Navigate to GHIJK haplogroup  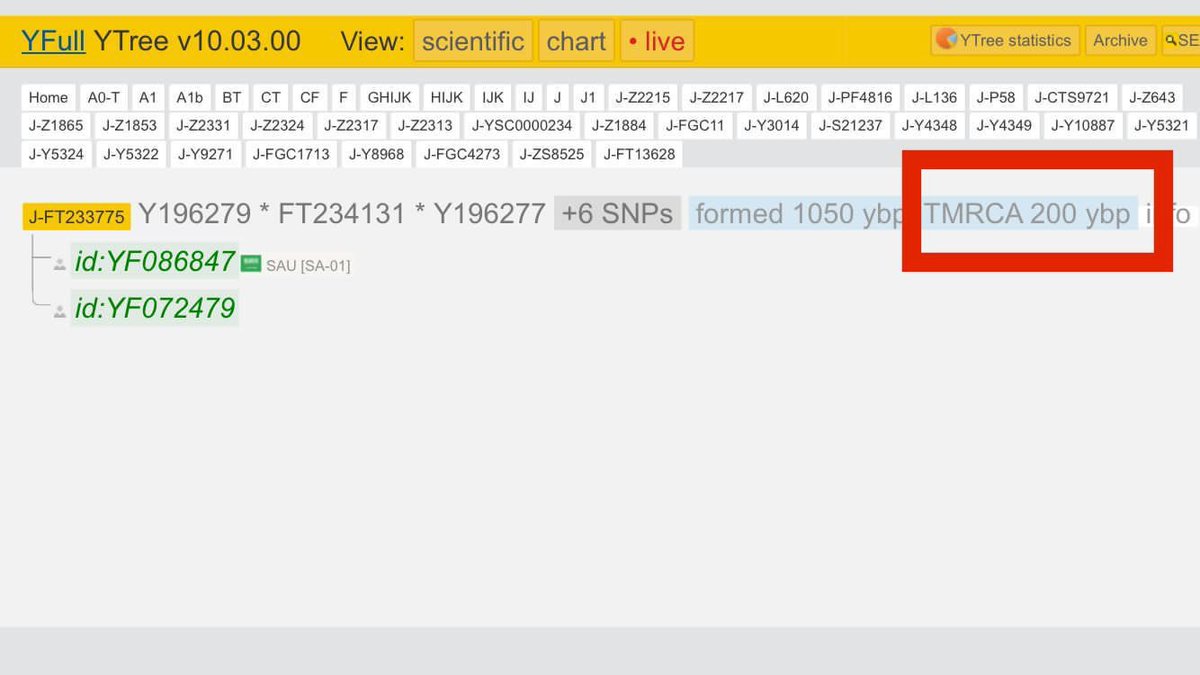pos(389,97)
